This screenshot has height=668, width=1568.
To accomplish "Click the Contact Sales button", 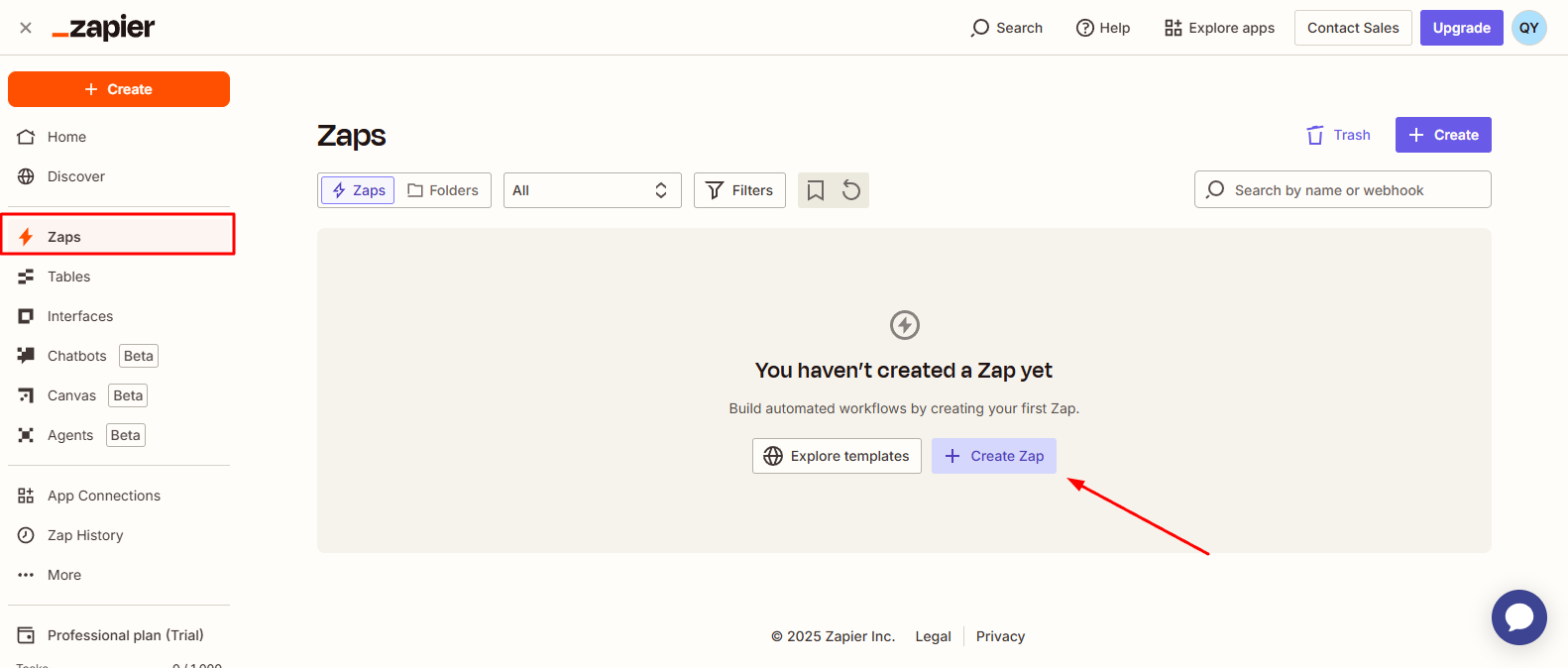I will pos(1353,28).
